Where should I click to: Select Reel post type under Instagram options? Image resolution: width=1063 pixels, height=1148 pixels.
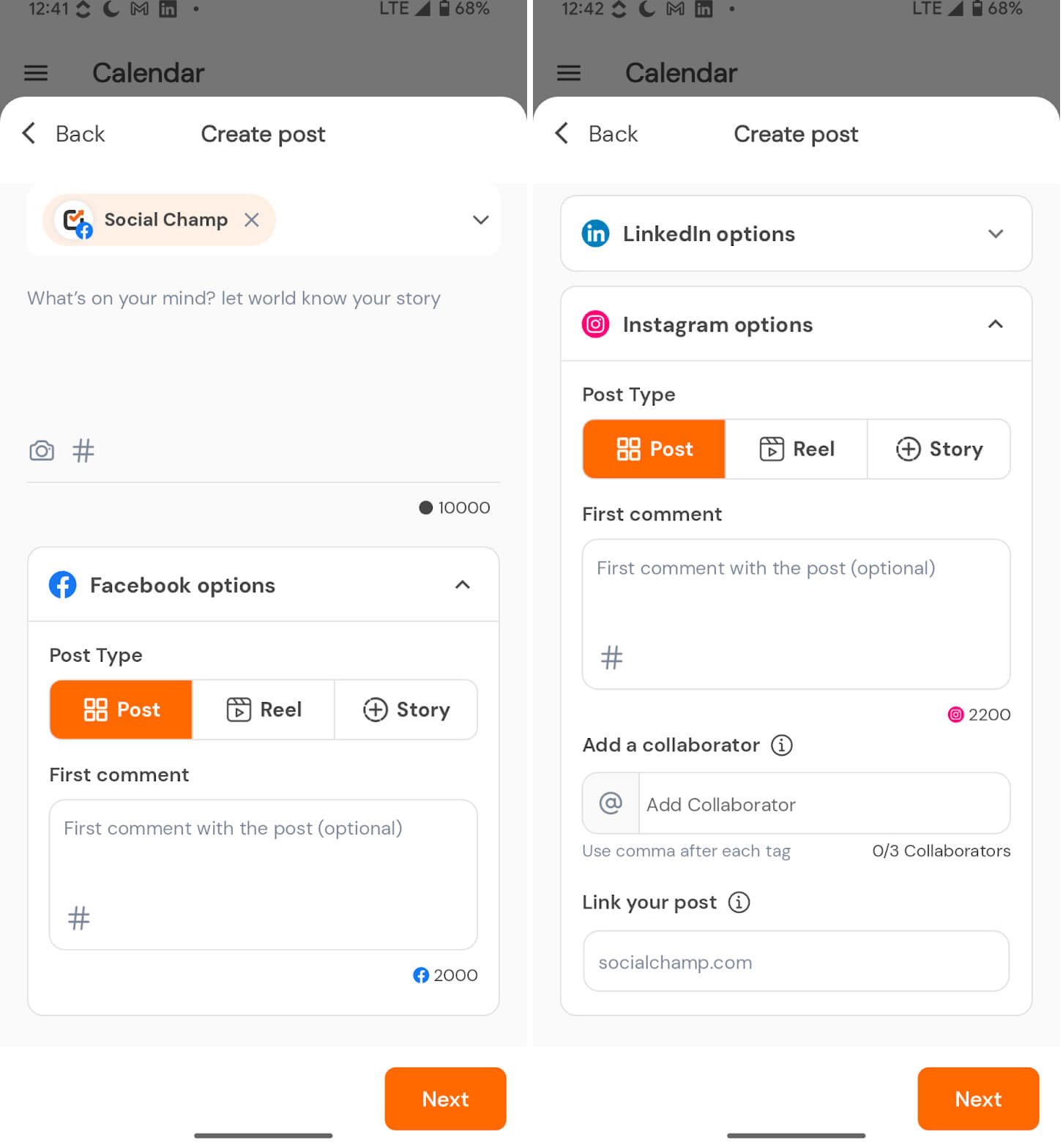click(798, 450)
